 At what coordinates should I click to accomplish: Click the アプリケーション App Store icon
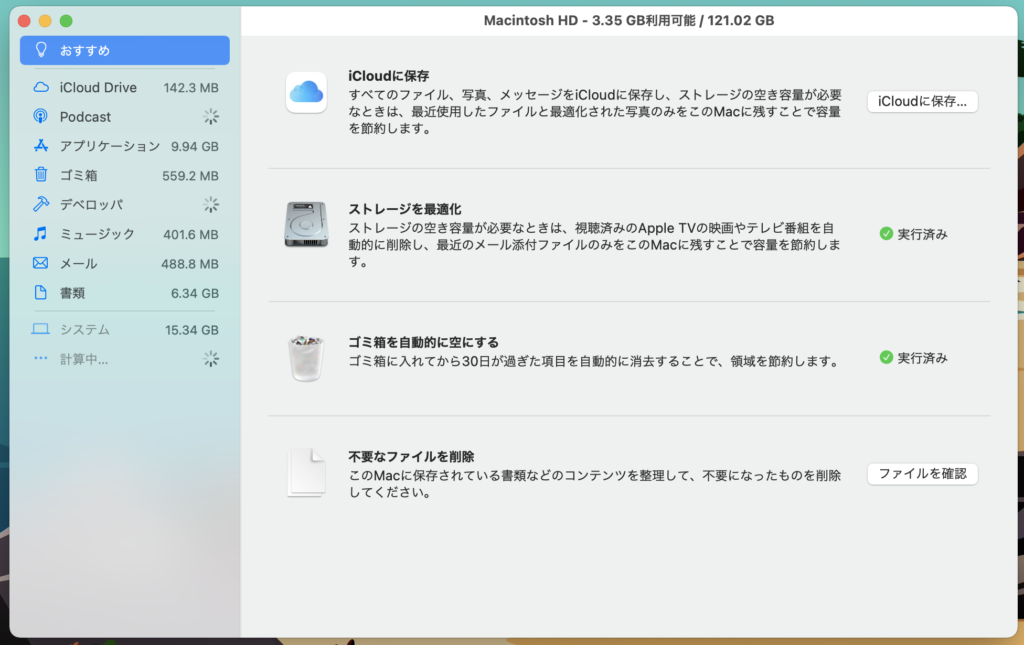tap(40, 146)
